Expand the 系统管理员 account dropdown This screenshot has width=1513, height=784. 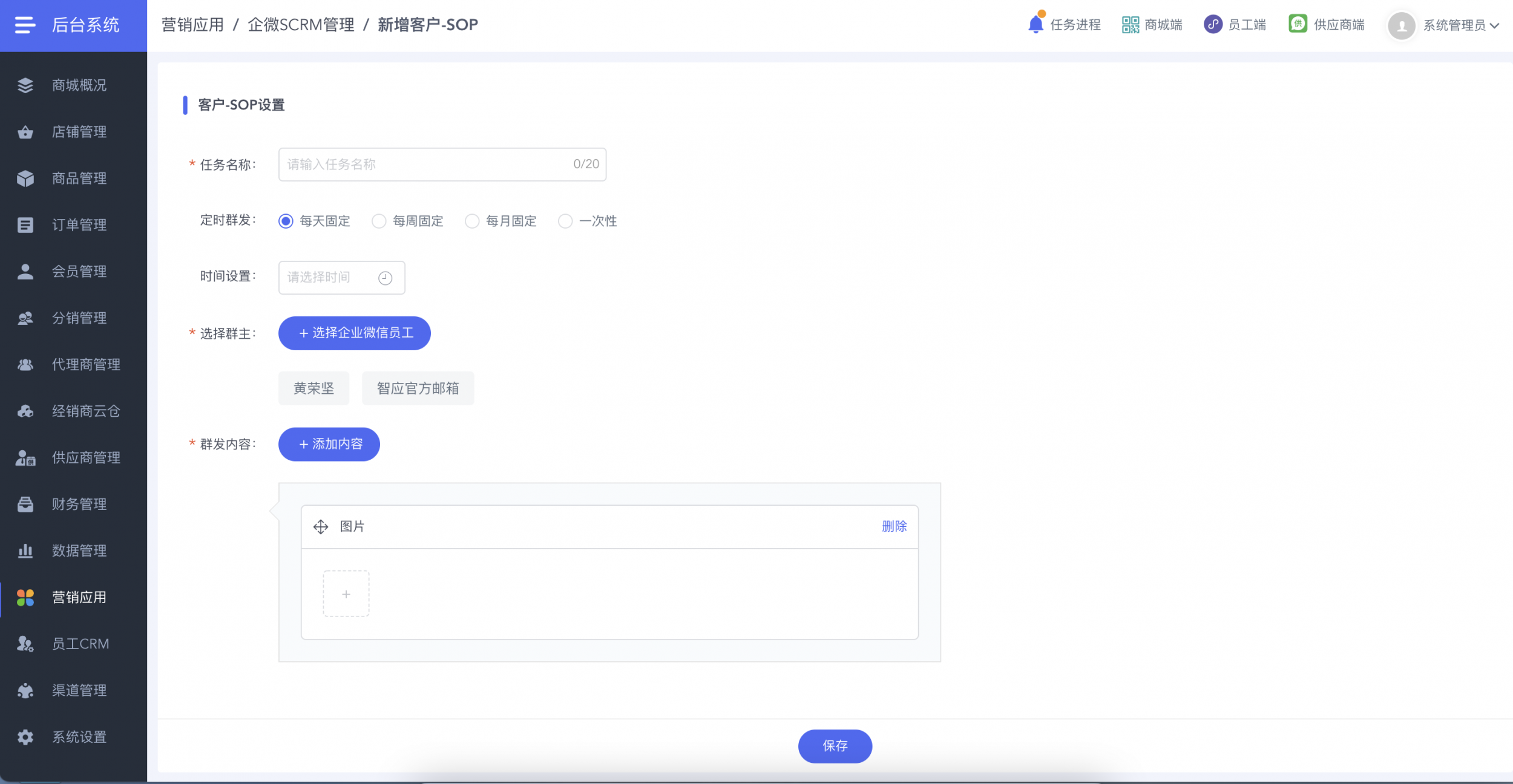point(1443,25)
